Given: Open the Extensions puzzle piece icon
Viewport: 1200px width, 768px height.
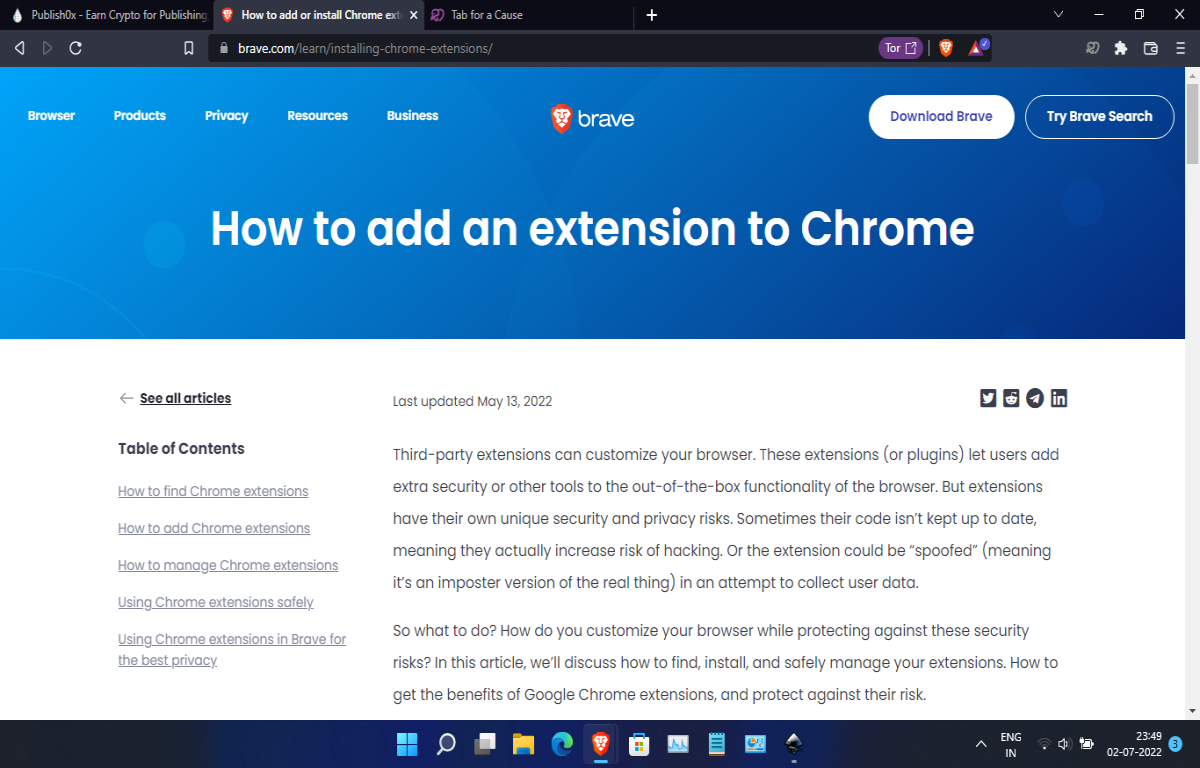Looking at the screenshot, I should pyautogui.click(x=1121, y=48).
